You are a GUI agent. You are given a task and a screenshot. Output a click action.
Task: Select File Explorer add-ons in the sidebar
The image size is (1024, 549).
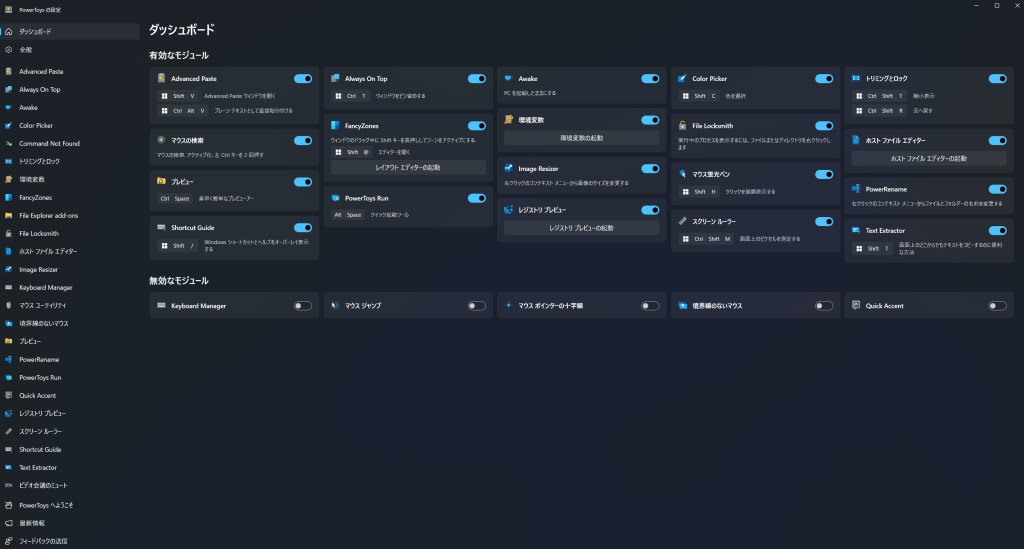click(70, 215)
